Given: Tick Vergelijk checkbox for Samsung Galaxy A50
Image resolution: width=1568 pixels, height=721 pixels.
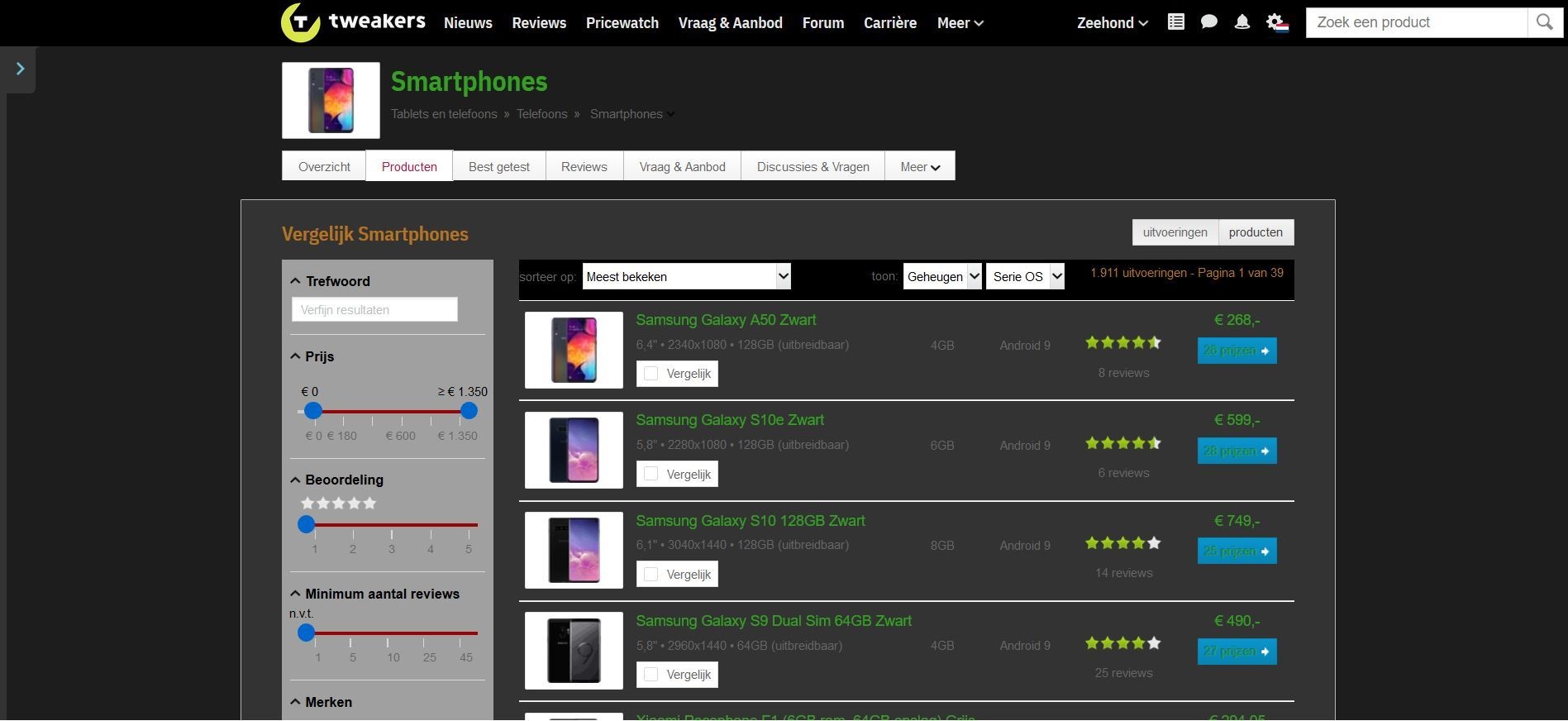Looking at the screenshot, I should pos(651,374).
